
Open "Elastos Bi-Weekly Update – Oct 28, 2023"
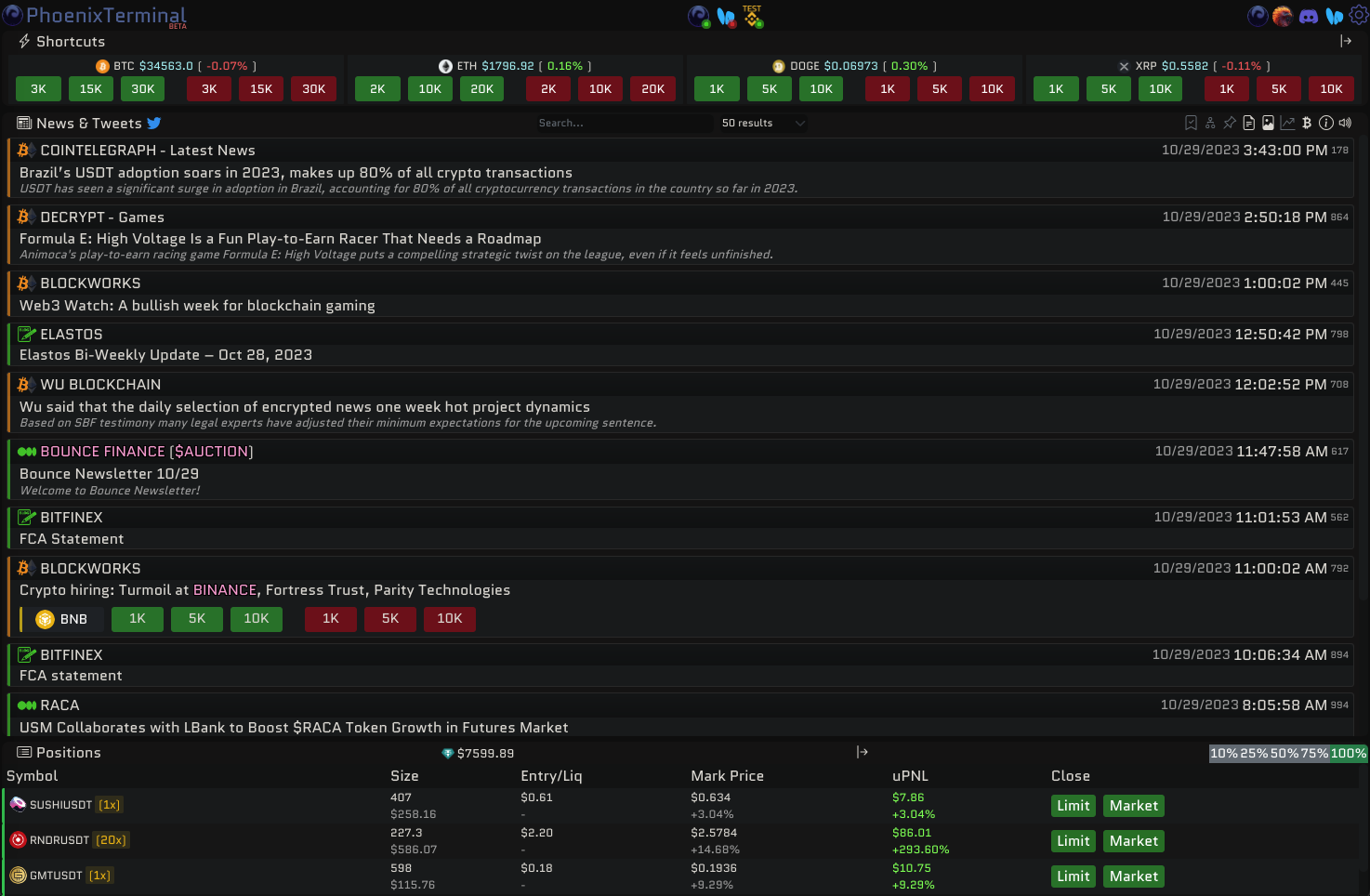point(165,355)
